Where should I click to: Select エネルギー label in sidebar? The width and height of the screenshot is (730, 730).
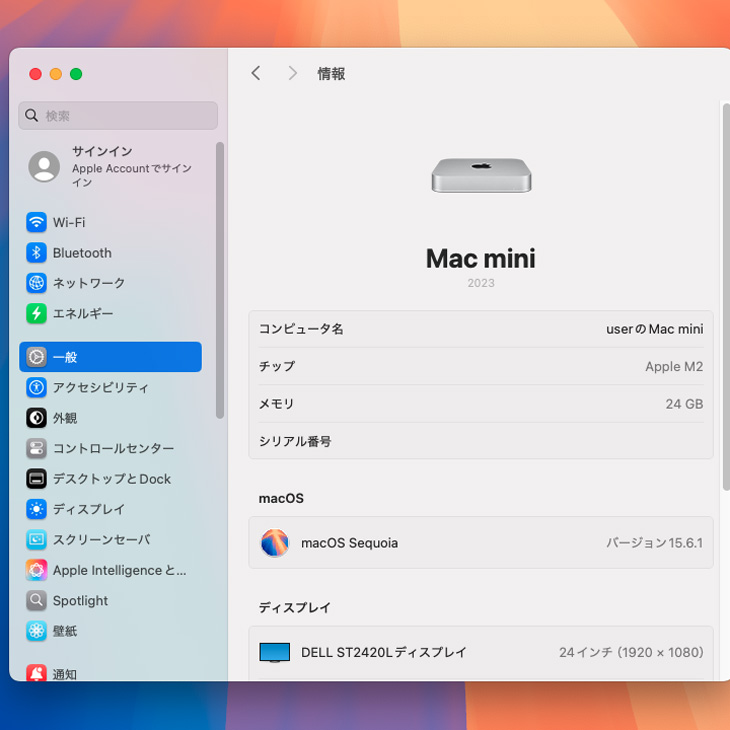tap(83, 313)
